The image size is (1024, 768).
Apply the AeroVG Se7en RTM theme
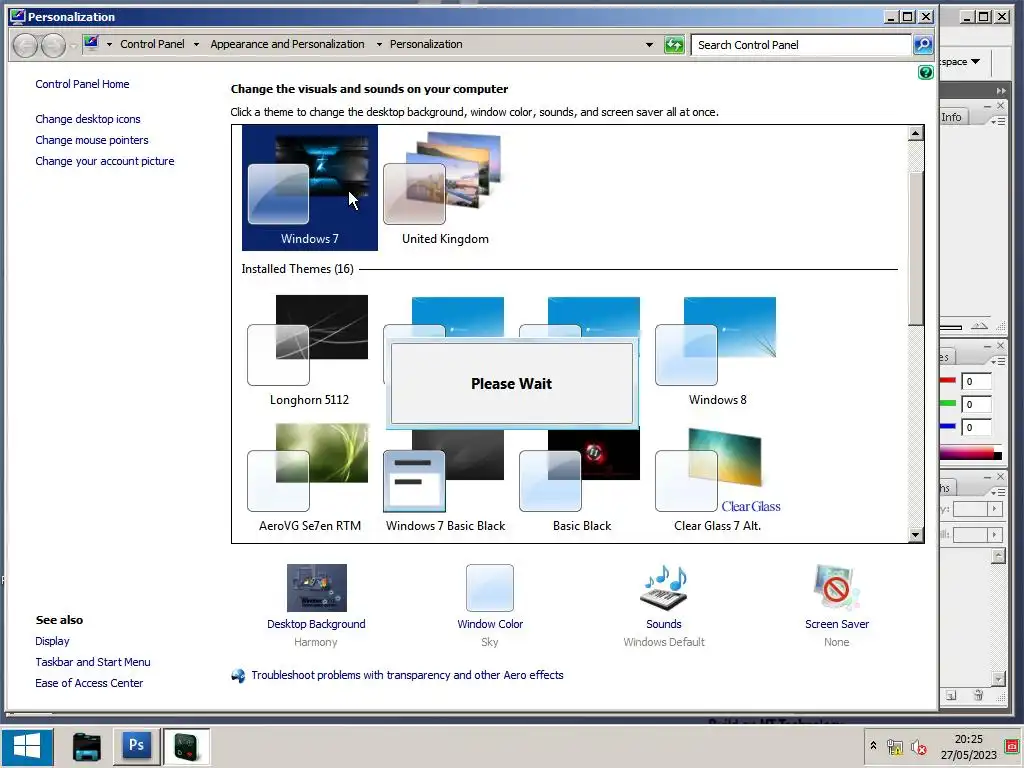click(309, 477)
